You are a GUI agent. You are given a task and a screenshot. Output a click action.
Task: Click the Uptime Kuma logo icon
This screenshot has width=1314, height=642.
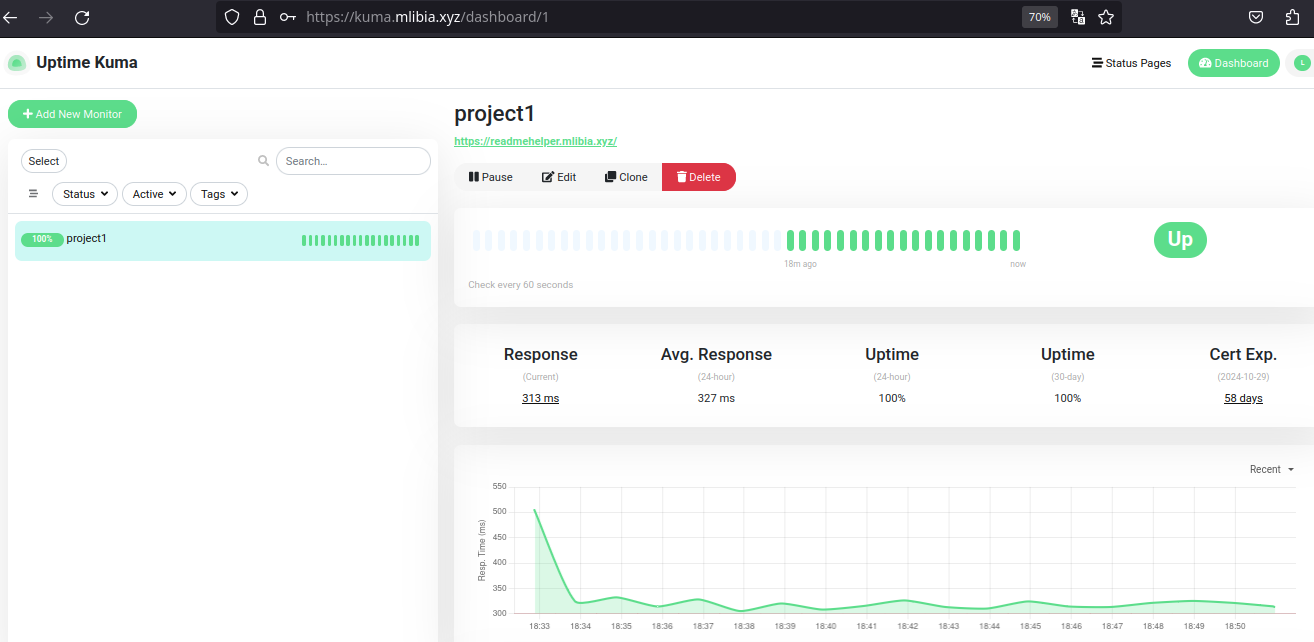(x=16, y=62)
